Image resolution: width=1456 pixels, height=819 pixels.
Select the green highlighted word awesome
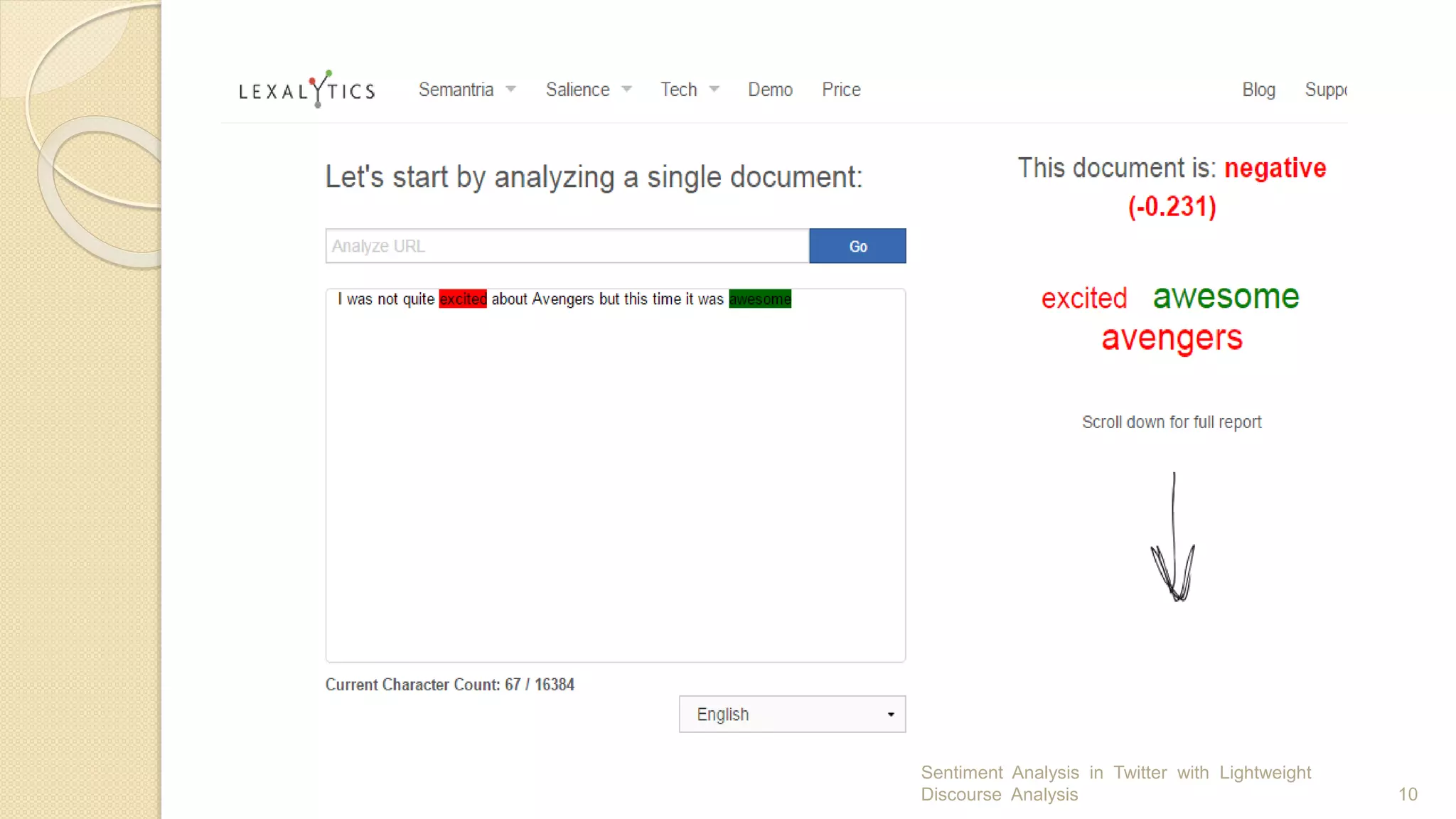760,299
